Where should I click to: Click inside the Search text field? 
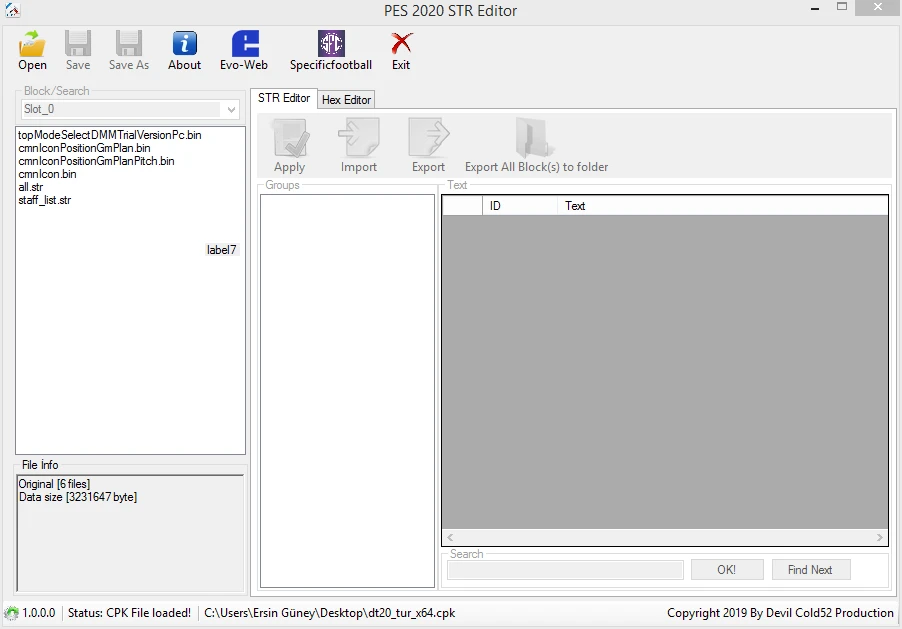(x=564, y=569)
